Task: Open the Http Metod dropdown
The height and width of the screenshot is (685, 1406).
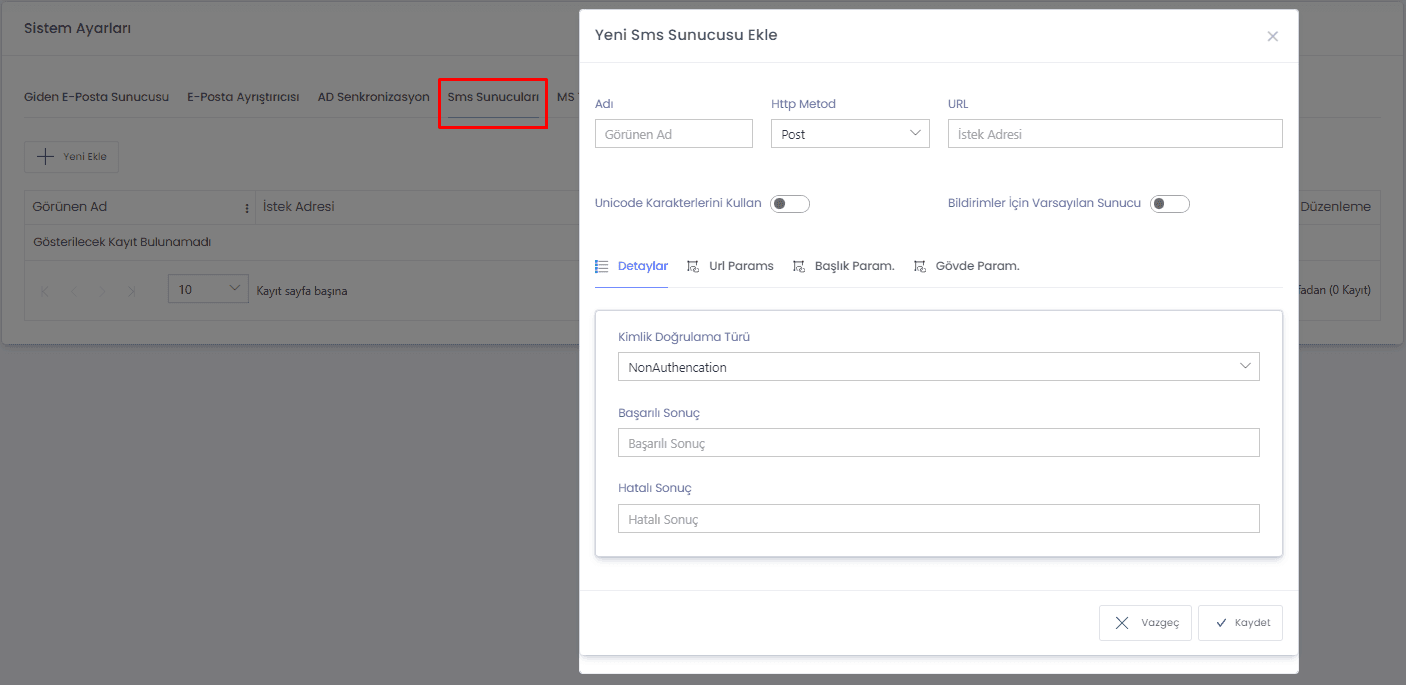Action: pyautogui.click(x=850, y=134)
